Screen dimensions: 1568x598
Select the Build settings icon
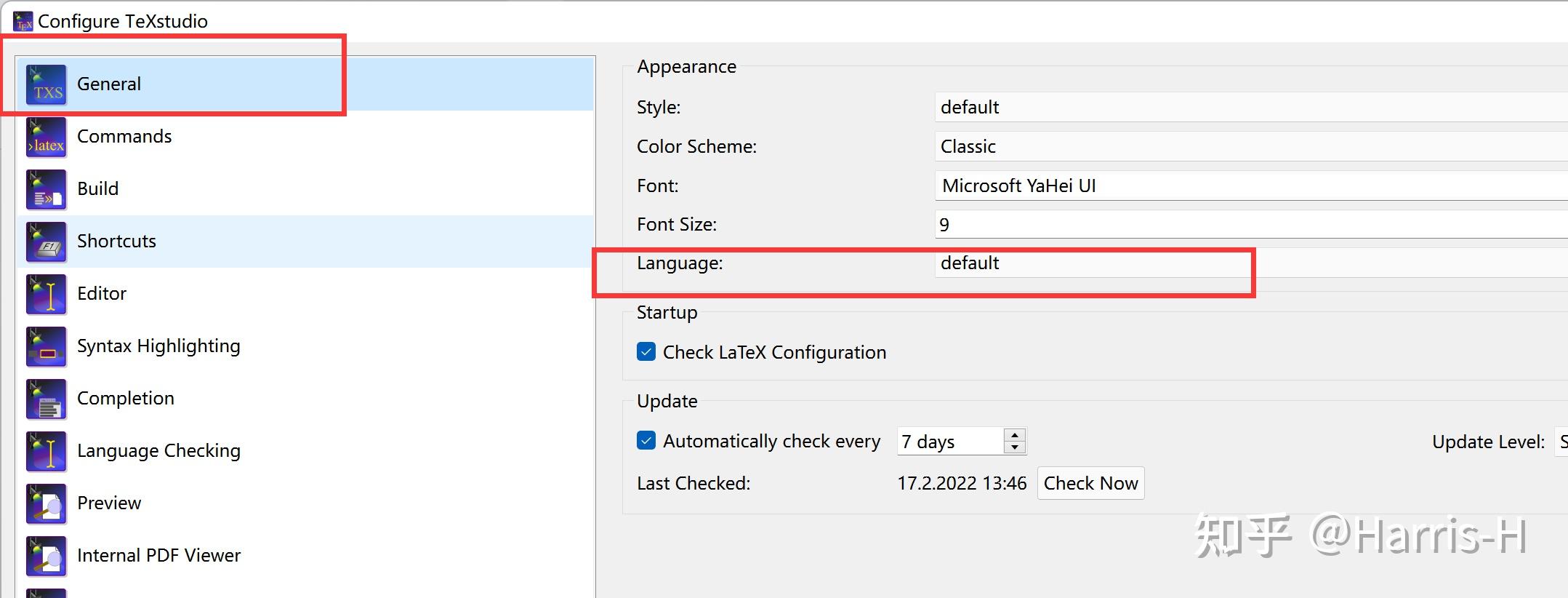coord(47,190)
